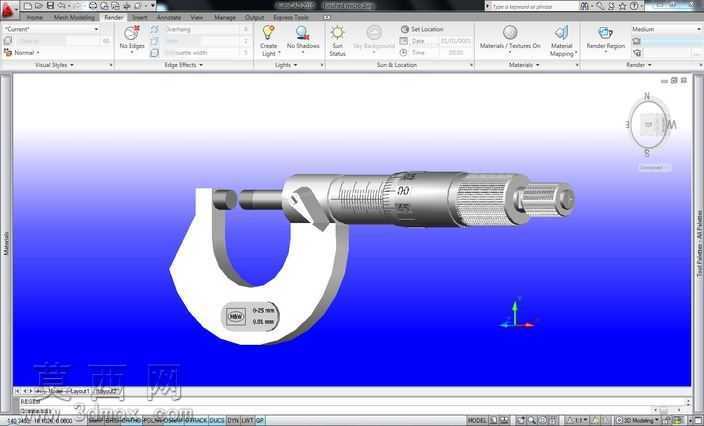Toggle OTRACK in status bar
704x426 pixels.
pos(196,421)
